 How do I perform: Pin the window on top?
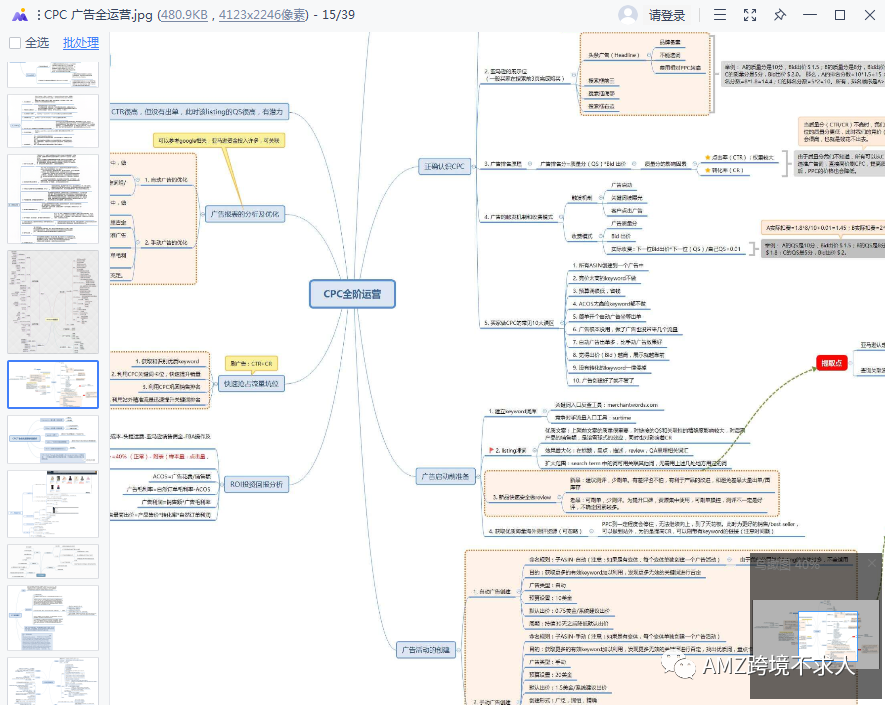click(x=780, y=15)
